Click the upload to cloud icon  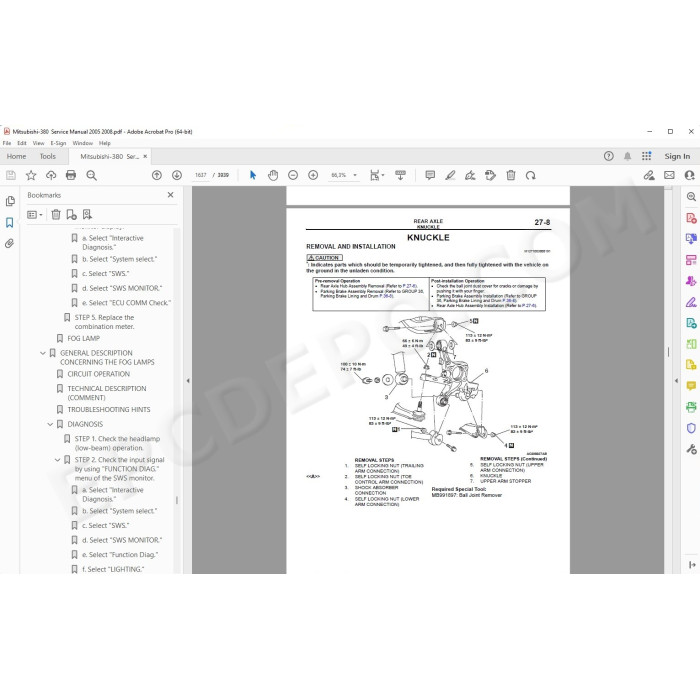pos(51,175)
